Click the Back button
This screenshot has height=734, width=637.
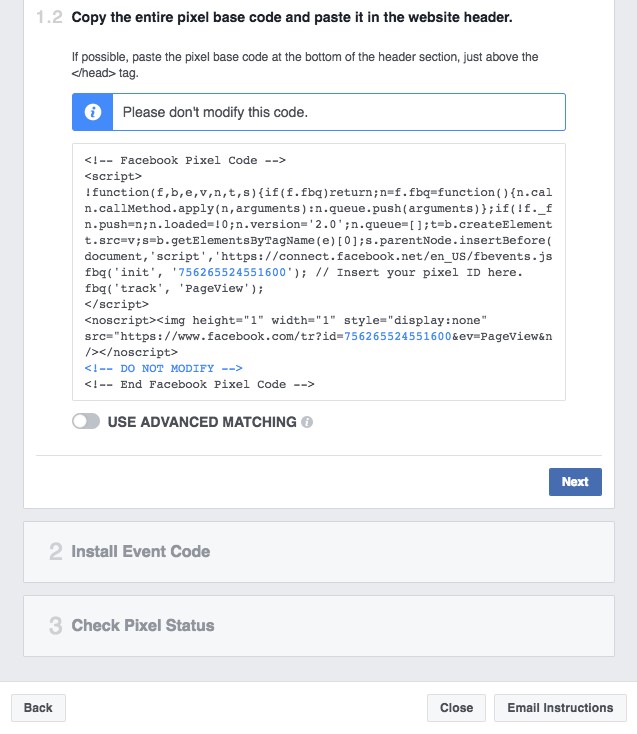click(x=38, y=708)
